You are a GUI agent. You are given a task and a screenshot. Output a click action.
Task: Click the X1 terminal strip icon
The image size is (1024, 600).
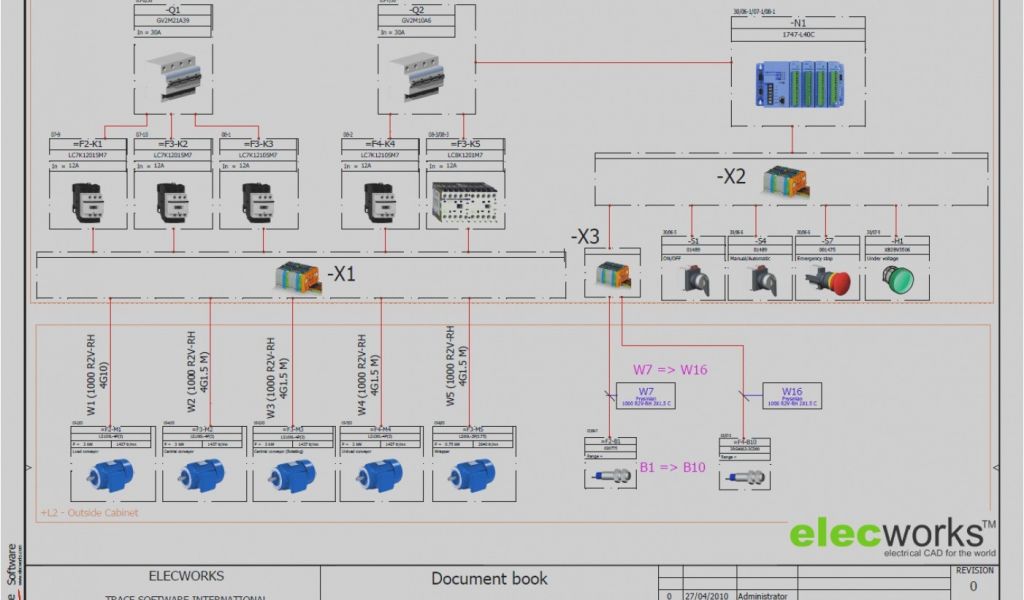(298, 277)
